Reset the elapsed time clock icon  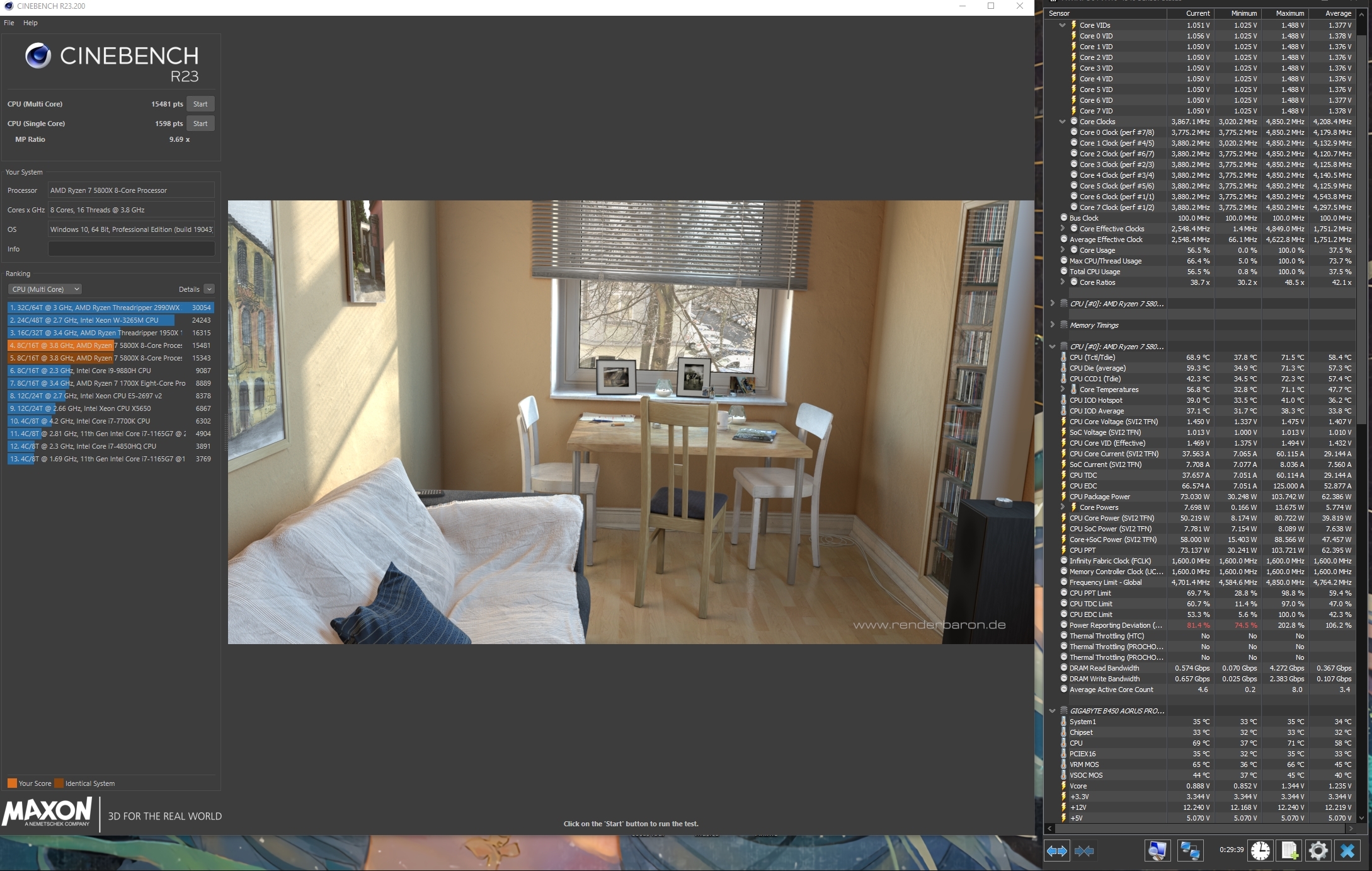pos(1260,851)
